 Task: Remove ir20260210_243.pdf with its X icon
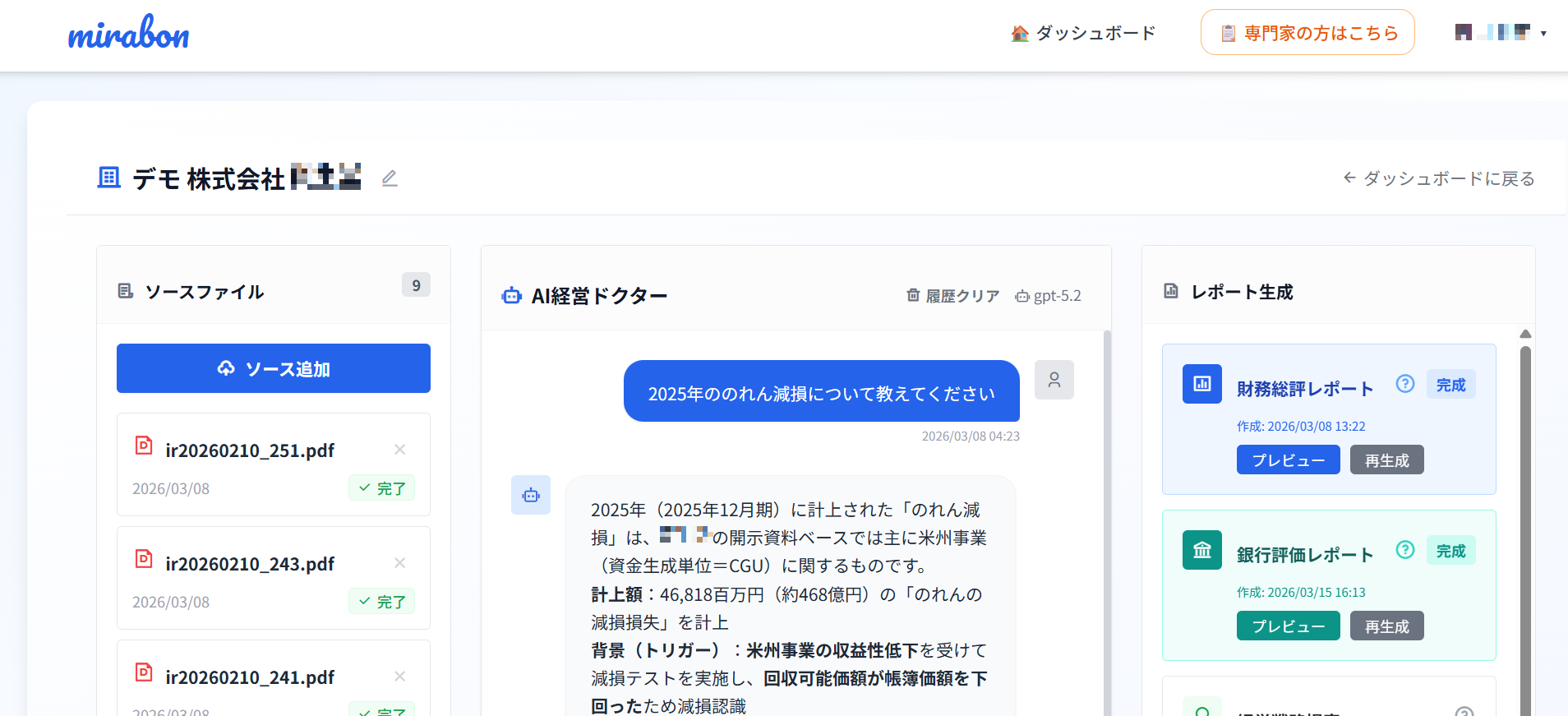point(399,562)
